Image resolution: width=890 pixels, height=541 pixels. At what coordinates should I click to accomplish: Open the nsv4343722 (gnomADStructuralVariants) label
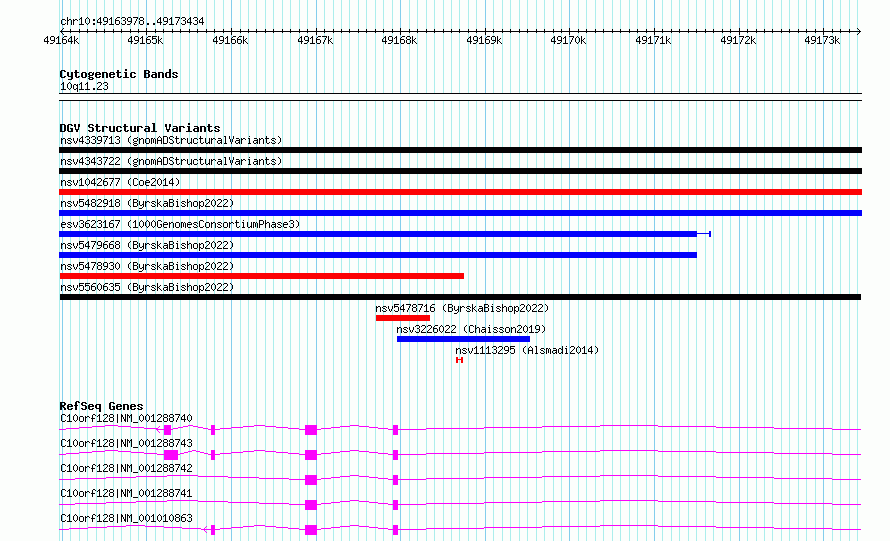(171, 161)
